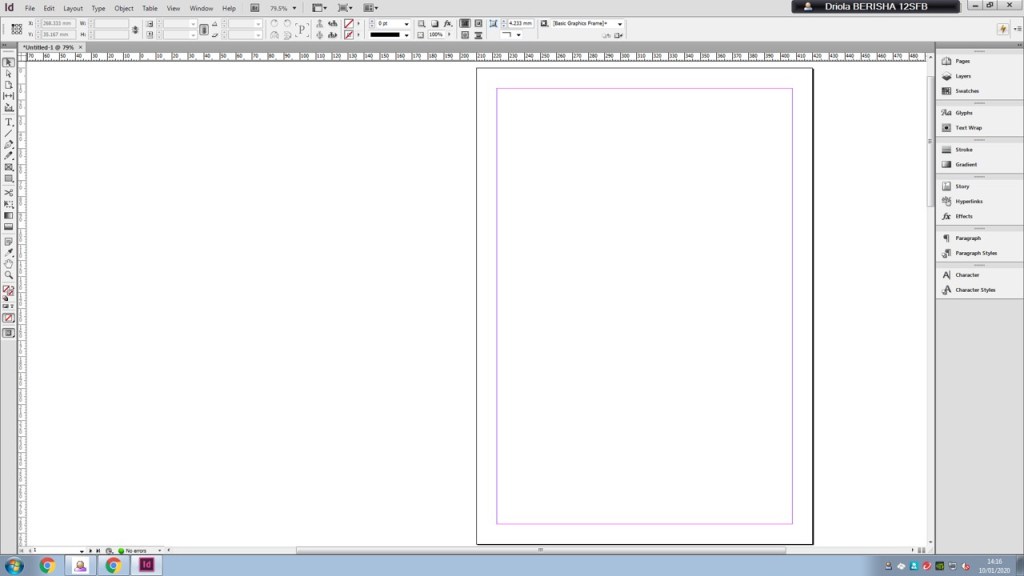Toggle the screen view mode button in the toolbox
This screenshot has width=1024, height=576.
[9, 333]
